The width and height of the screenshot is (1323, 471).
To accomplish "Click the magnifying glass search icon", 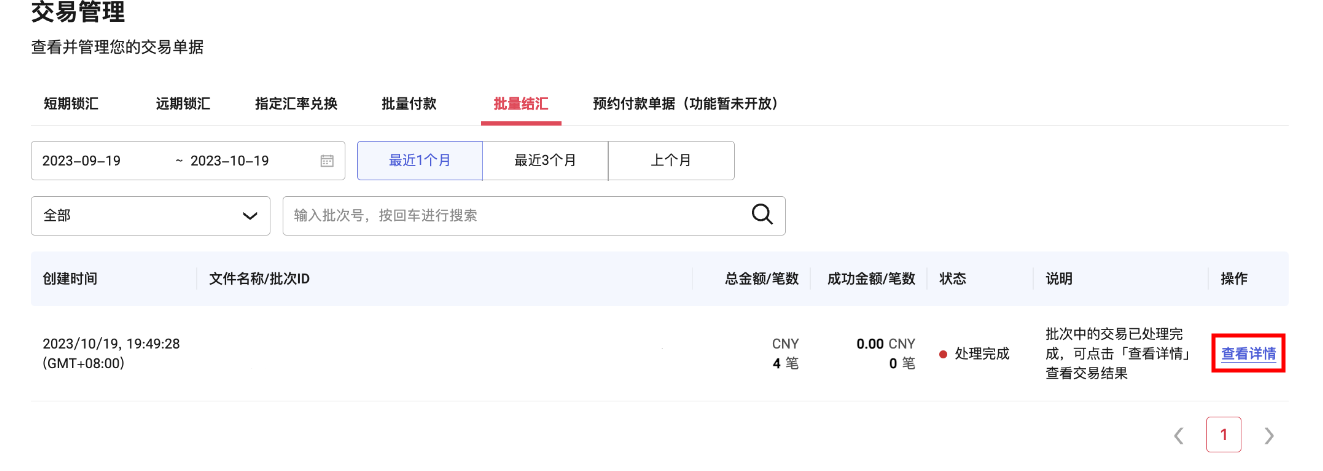I will coord(762,215).
